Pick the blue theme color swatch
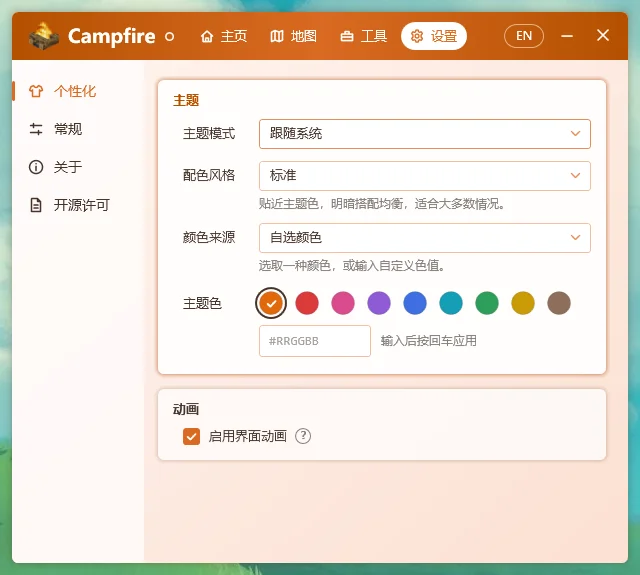Viewport: 640px width, 575px height. 415,303
